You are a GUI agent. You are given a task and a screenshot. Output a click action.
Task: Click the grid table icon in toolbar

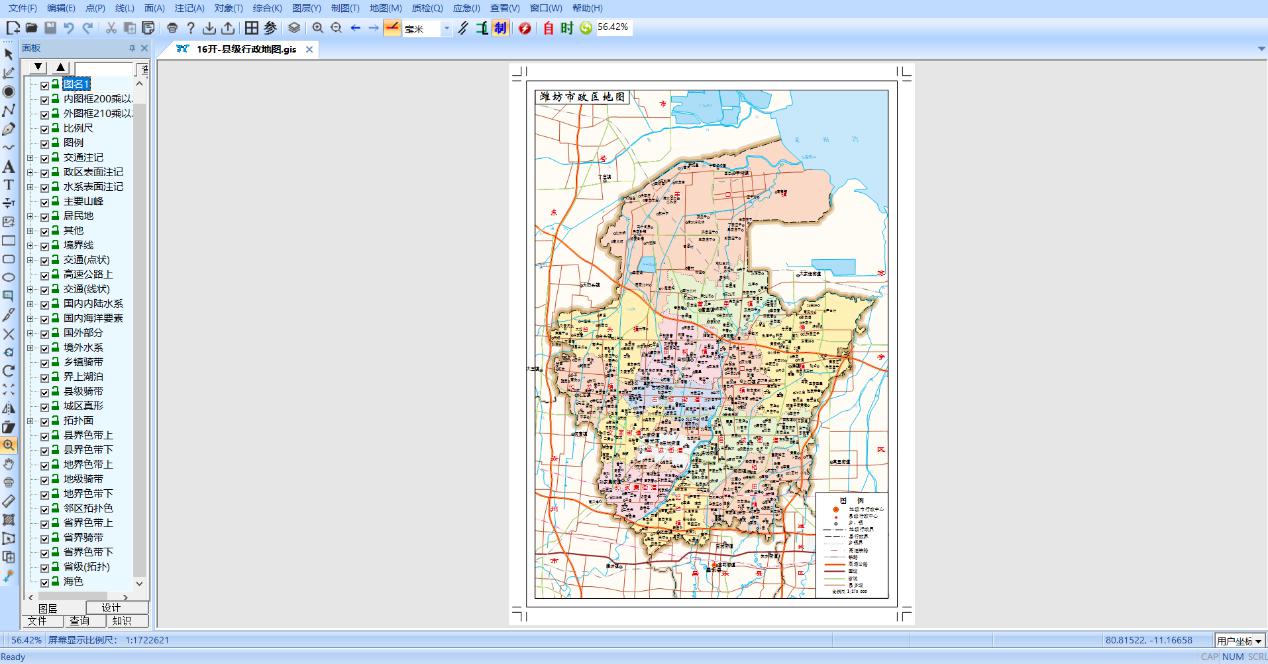251,28
